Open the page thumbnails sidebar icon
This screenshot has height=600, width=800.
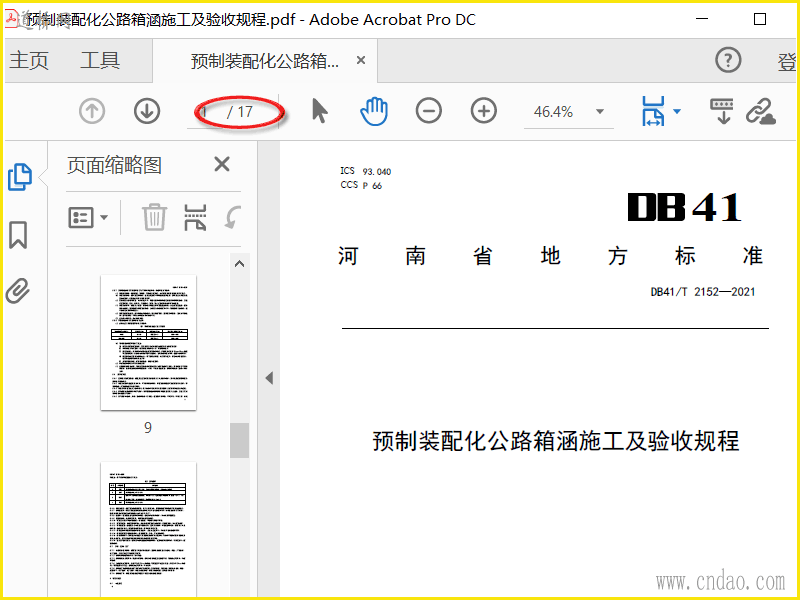click(20, 177)
